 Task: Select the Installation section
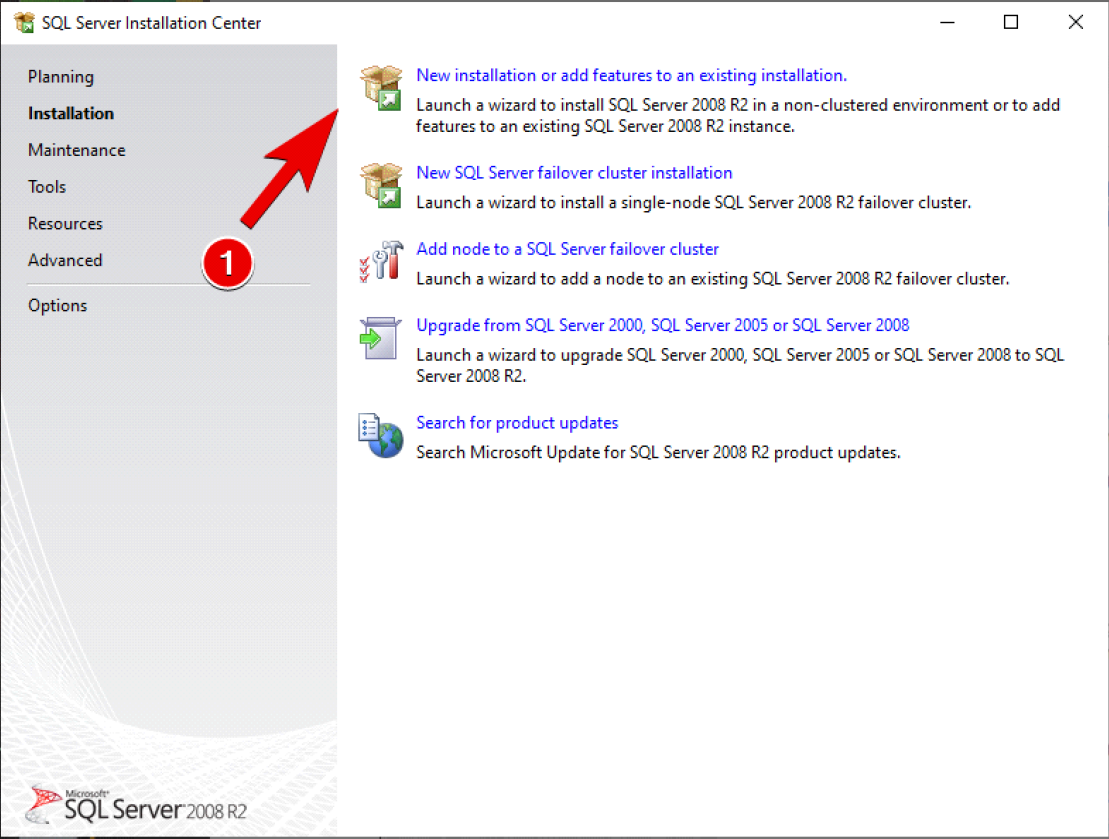[70, 113]
